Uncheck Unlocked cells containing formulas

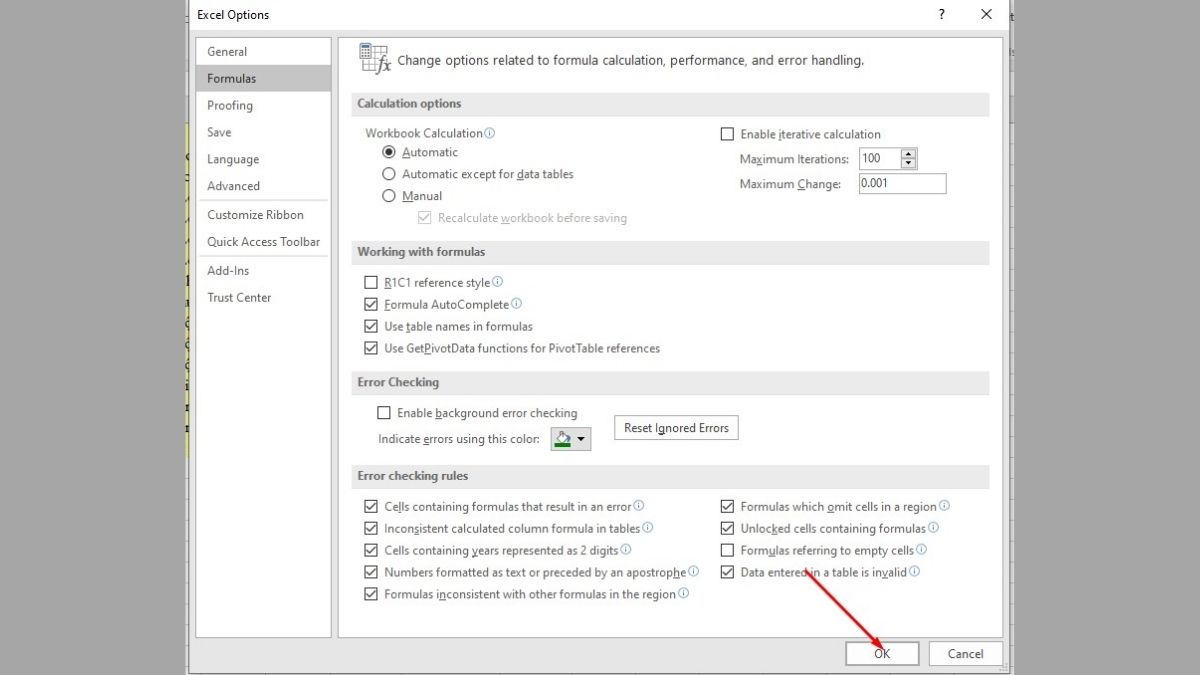(x=727, y=529)
